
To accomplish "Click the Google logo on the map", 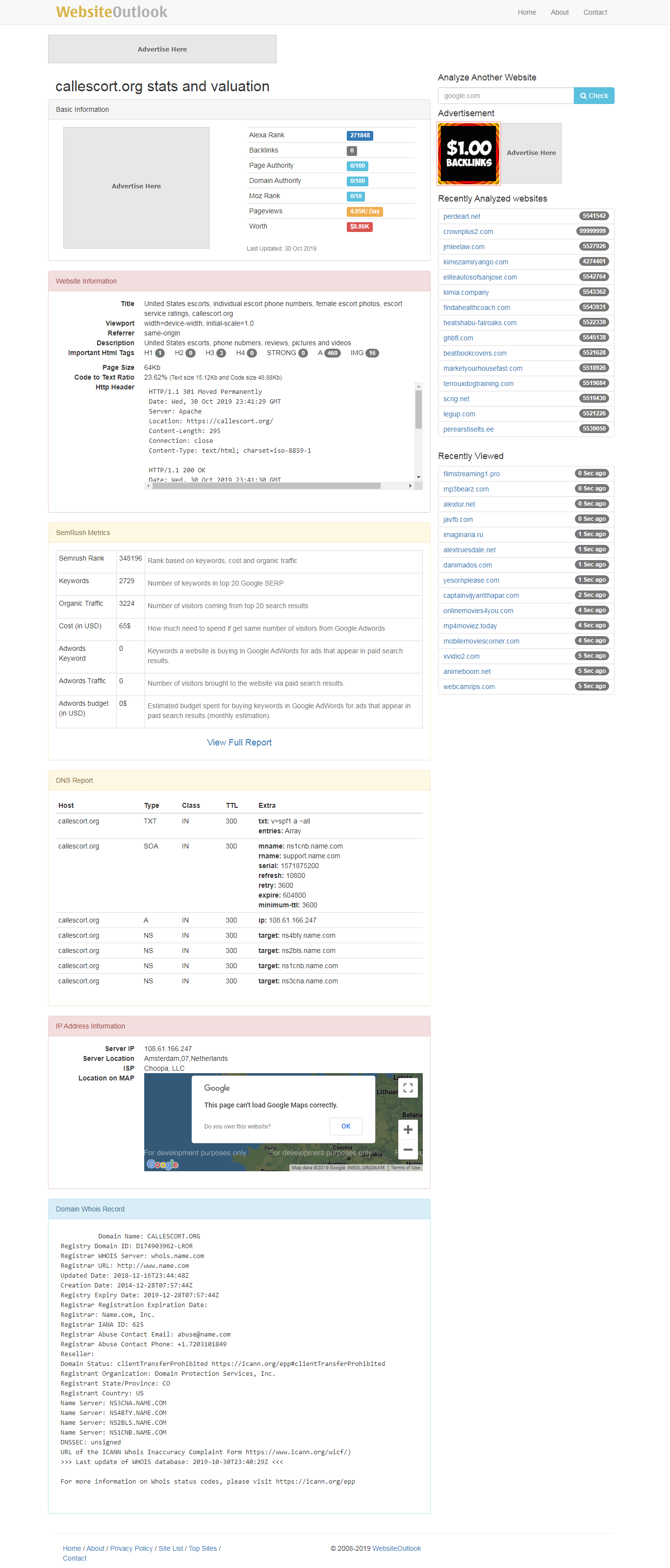I will (162, 1164).
